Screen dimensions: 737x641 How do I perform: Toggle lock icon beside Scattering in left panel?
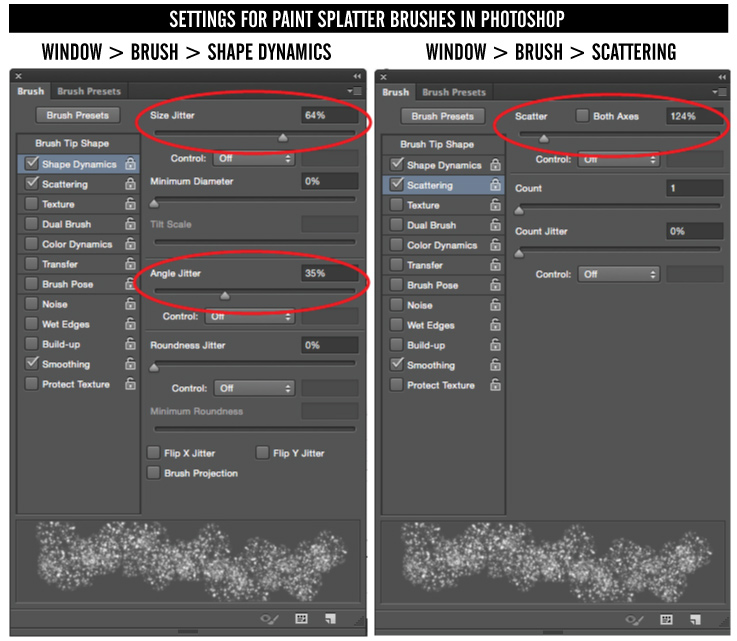130,184
